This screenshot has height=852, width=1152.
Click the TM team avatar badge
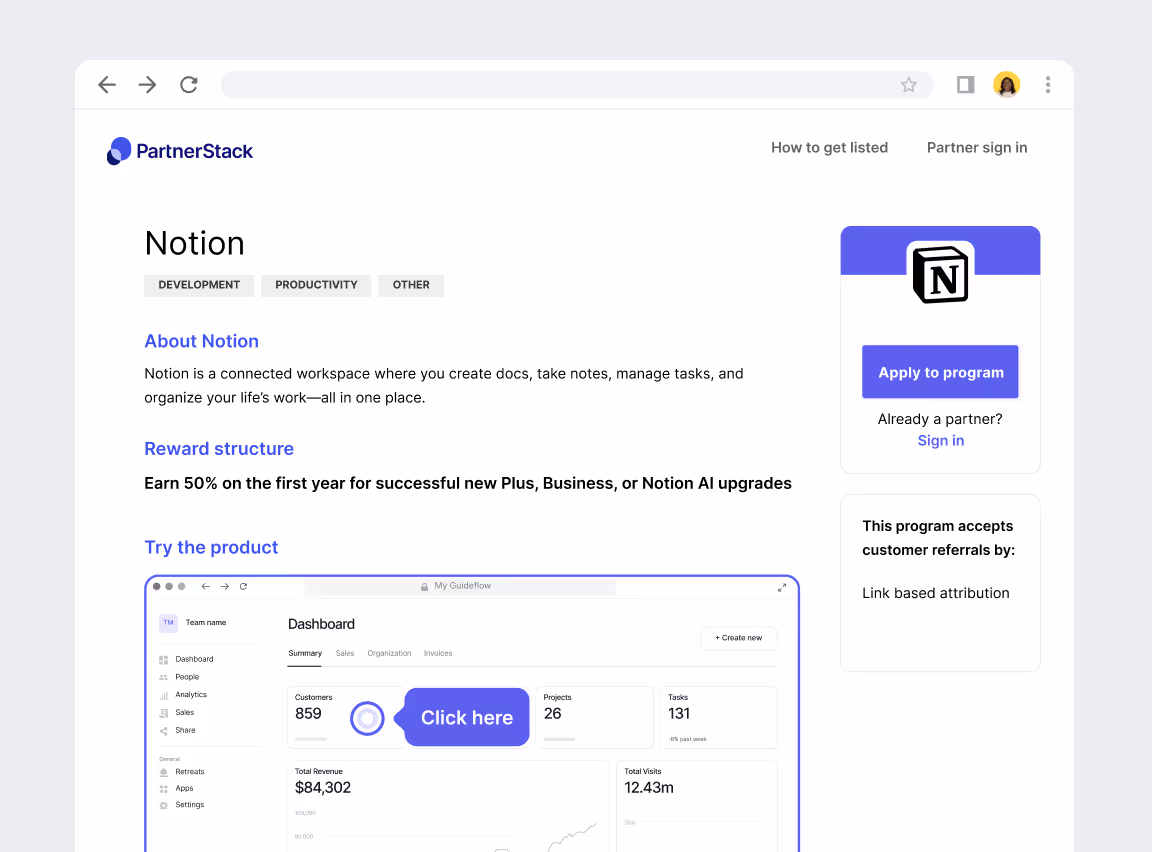click(168, 623)
